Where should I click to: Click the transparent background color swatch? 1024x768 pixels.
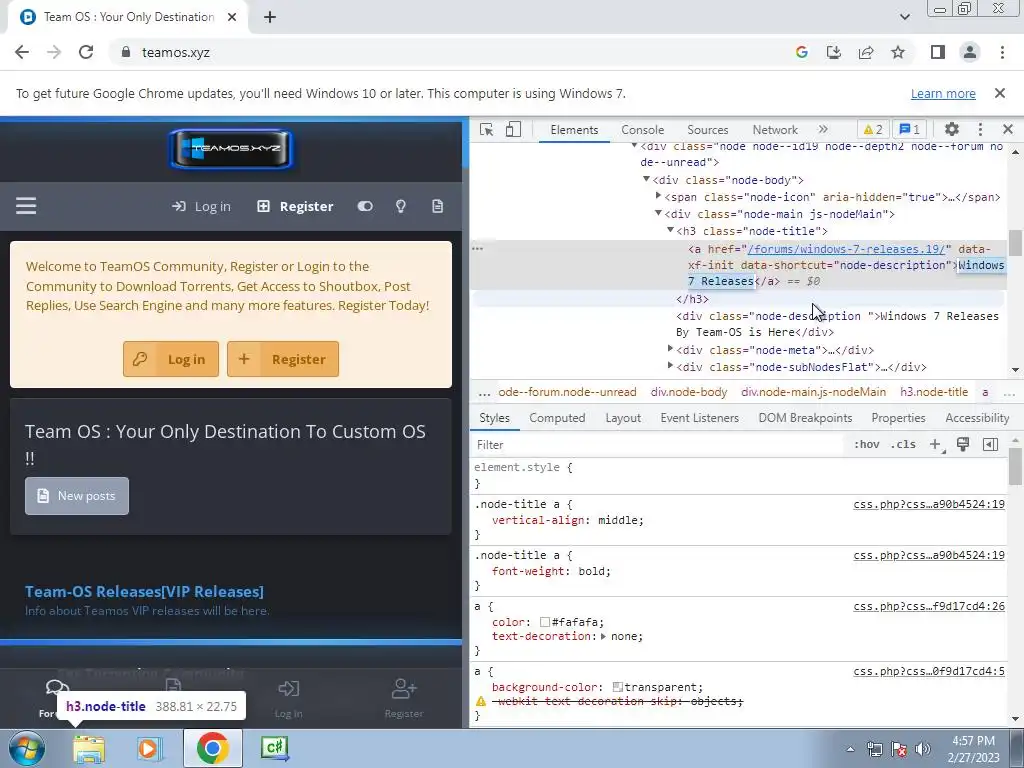617,687
